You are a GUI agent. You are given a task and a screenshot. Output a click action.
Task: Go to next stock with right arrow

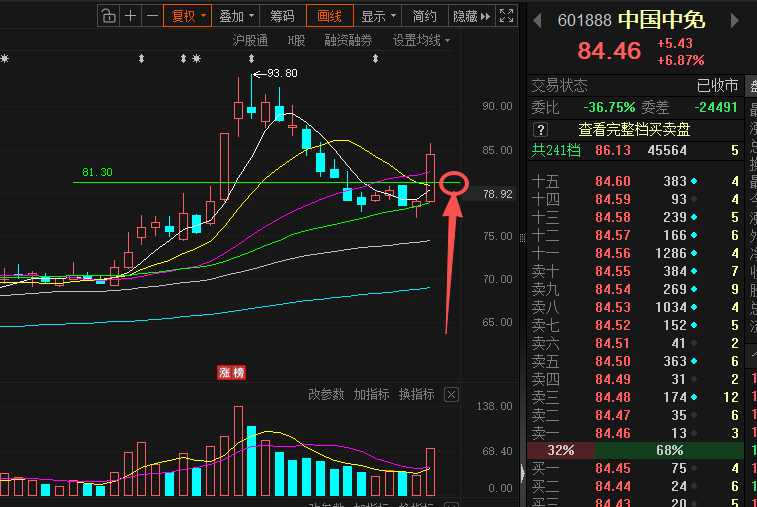point(734,21)
